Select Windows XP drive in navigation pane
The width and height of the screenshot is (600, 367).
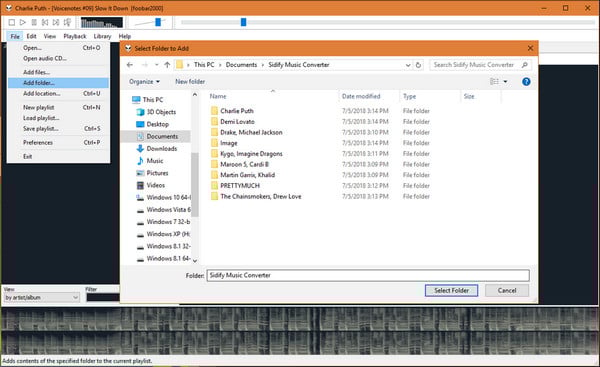click(x=163, y=234)
